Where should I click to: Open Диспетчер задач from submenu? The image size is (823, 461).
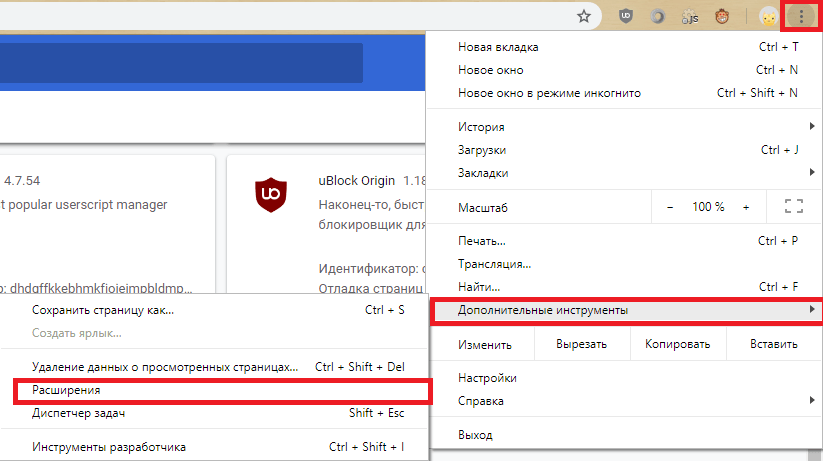[x=214, y=413]
